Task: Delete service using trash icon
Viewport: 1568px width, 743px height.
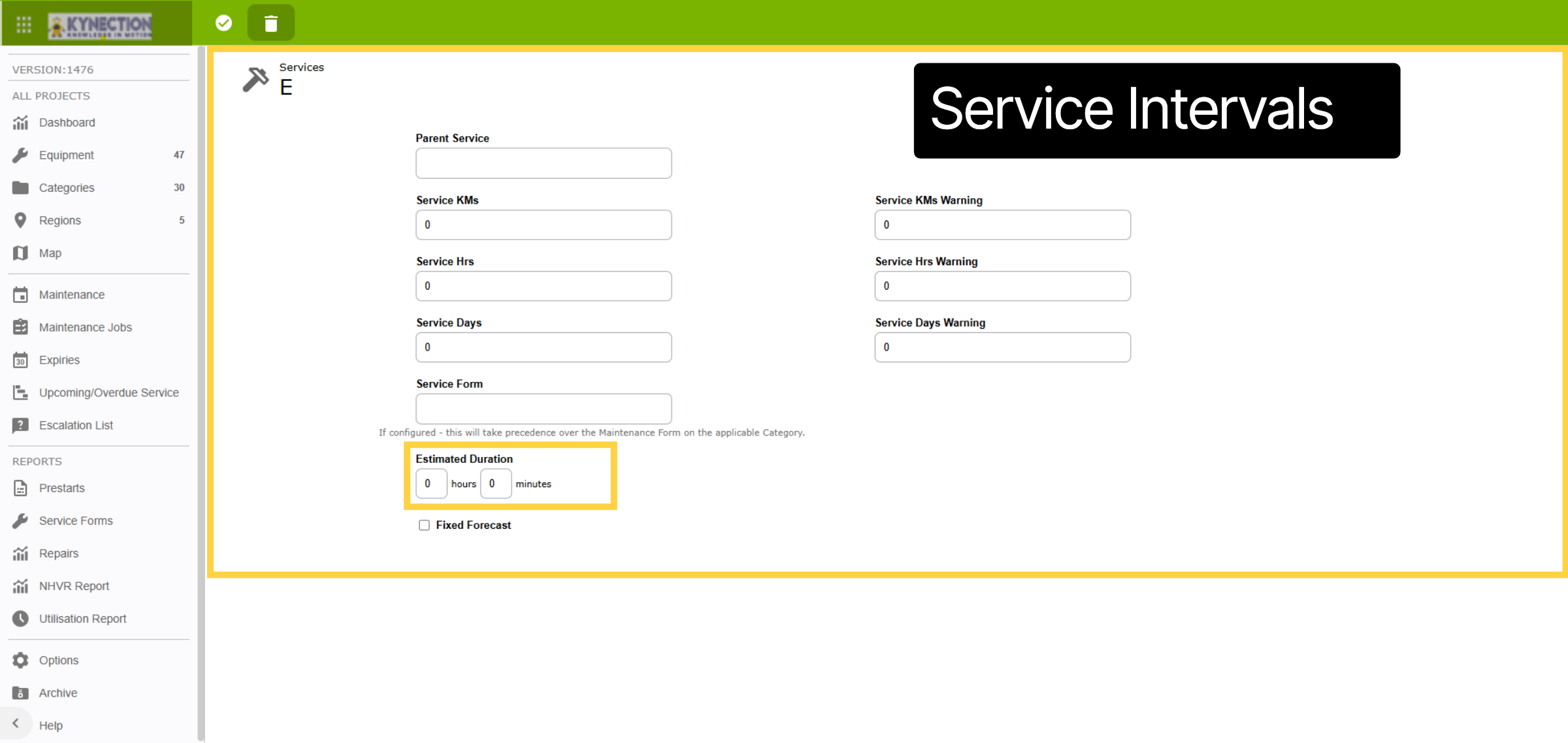Action: pyautogui.click(x=271, y=24)
